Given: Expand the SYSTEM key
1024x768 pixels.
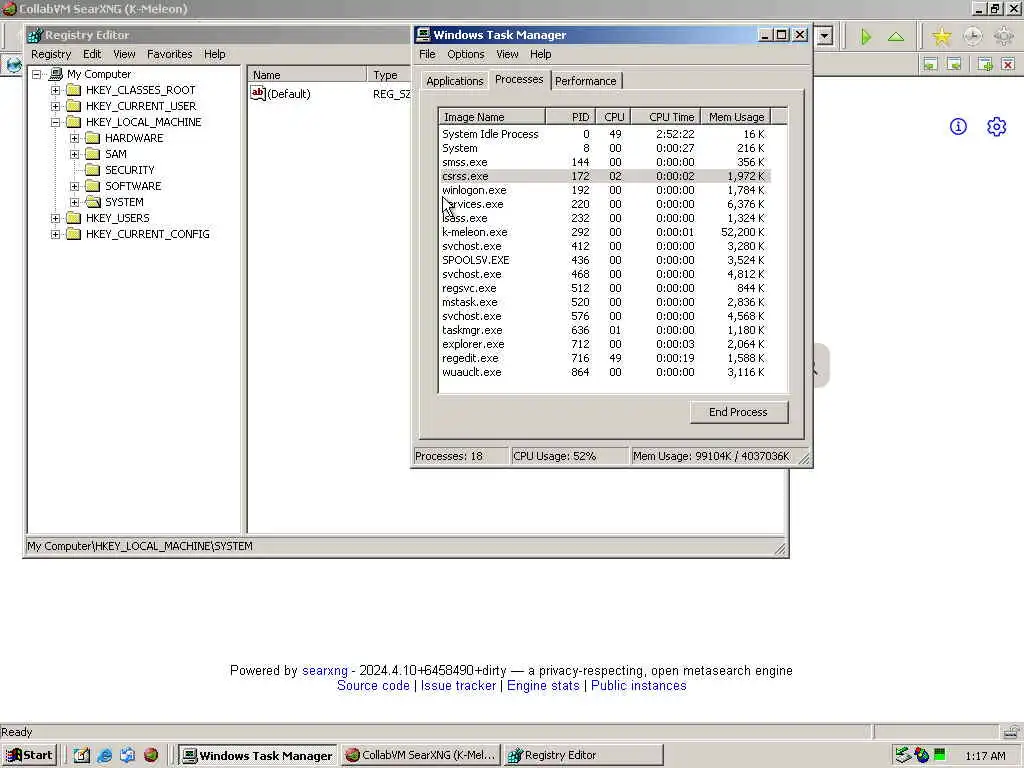Looking at the screenshot, I should click(x=74, y=202).
